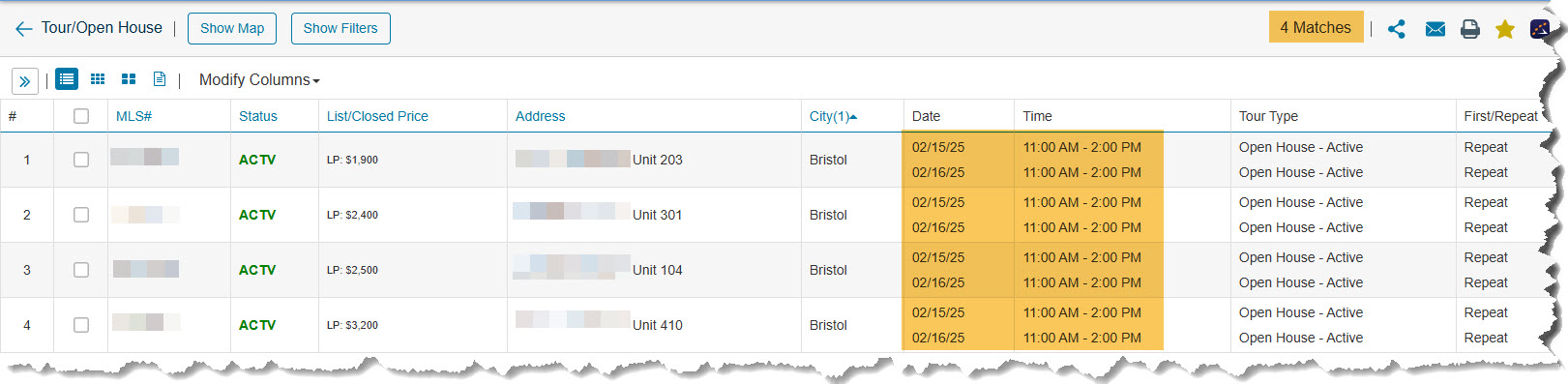Viewport: 1568px width, 384px height.
Task: Open the document report view
Action: point(160,79)
